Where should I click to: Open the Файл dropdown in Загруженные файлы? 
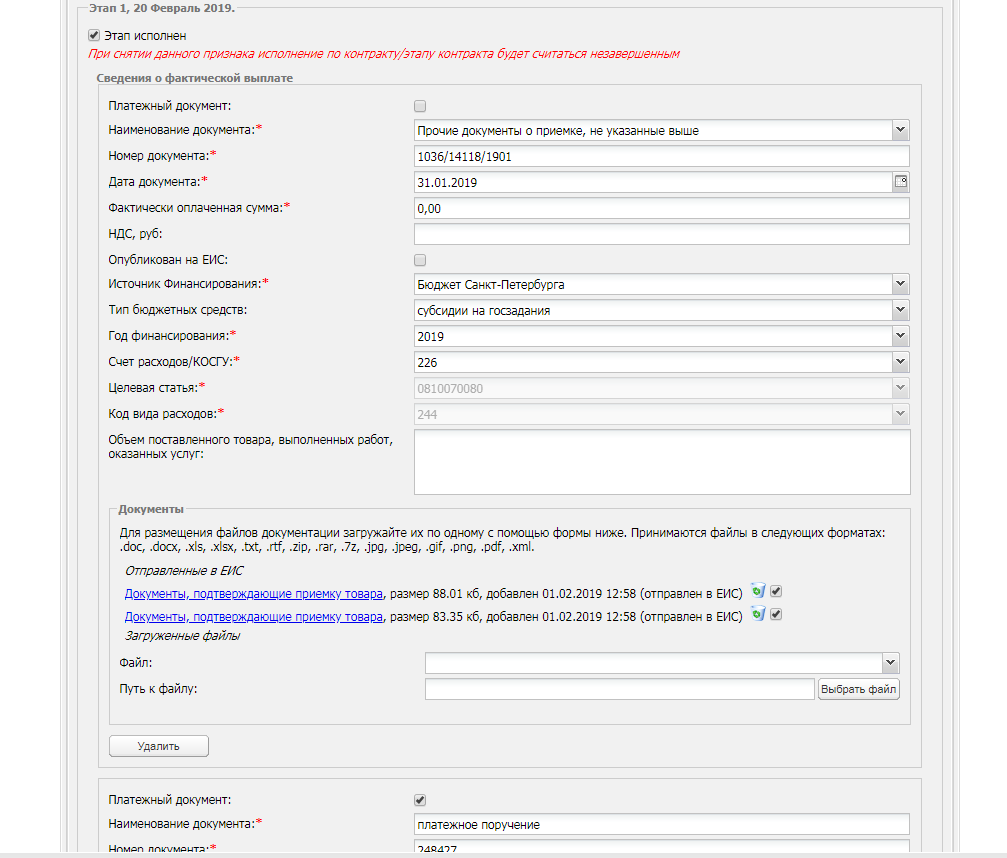coord(890,663)
